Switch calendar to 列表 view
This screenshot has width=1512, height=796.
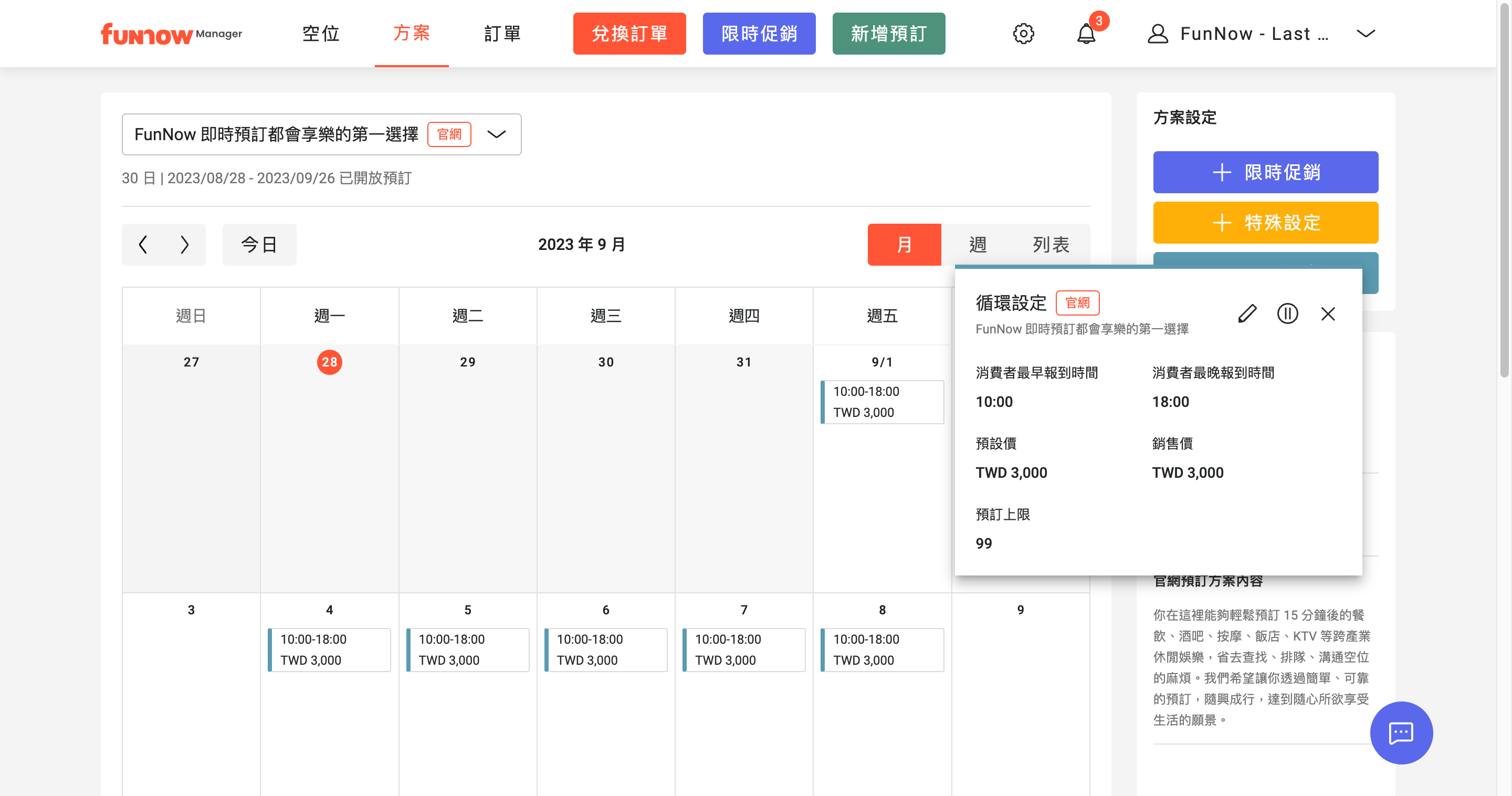[x=1051, y=244]
